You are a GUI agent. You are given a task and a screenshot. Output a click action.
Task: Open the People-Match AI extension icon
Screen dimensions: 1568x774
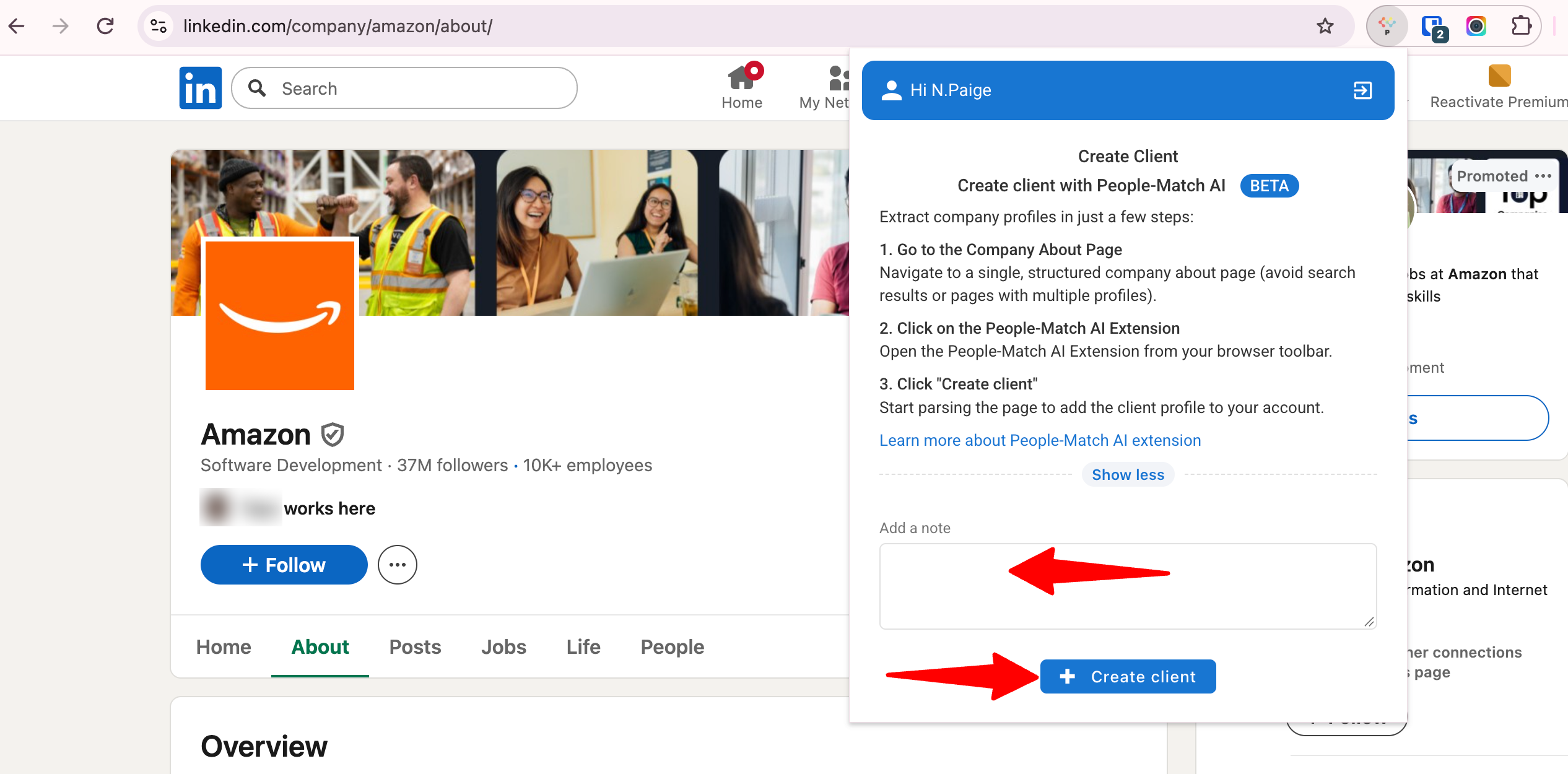pos(1387,26)
